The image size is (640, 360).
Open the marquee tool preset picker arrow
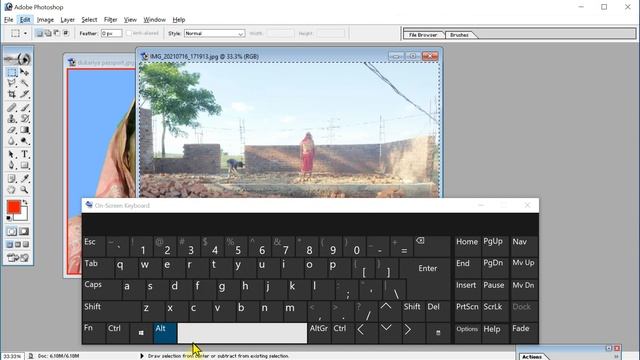click(25, 33)
